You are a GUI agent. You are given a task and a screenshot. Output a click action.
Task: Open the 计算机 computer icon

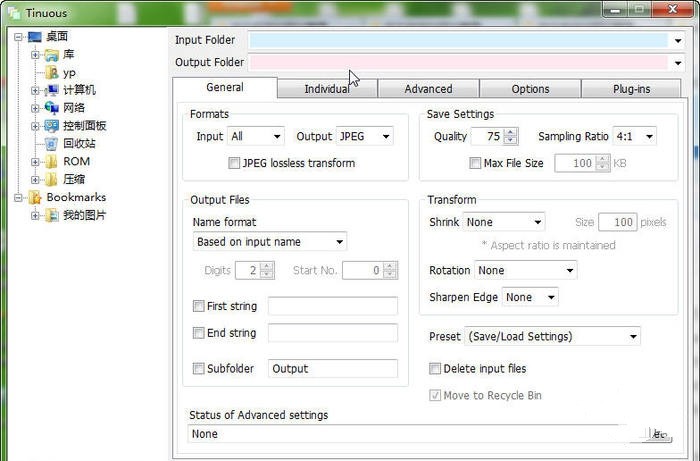coord(51,91)
